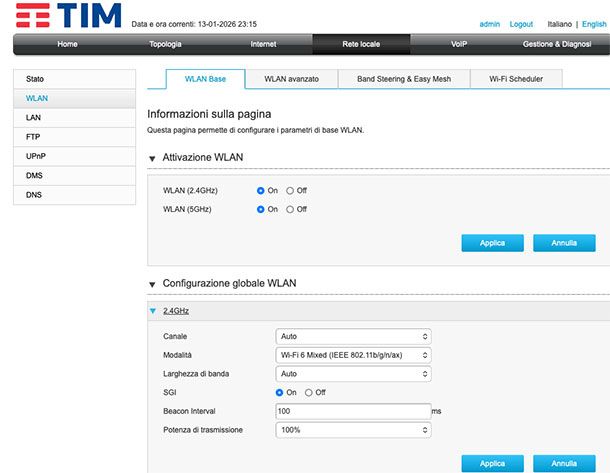Open the Larghezza di banda dropdown
Viewport: 610px width, 473px height.
[353, 374]
